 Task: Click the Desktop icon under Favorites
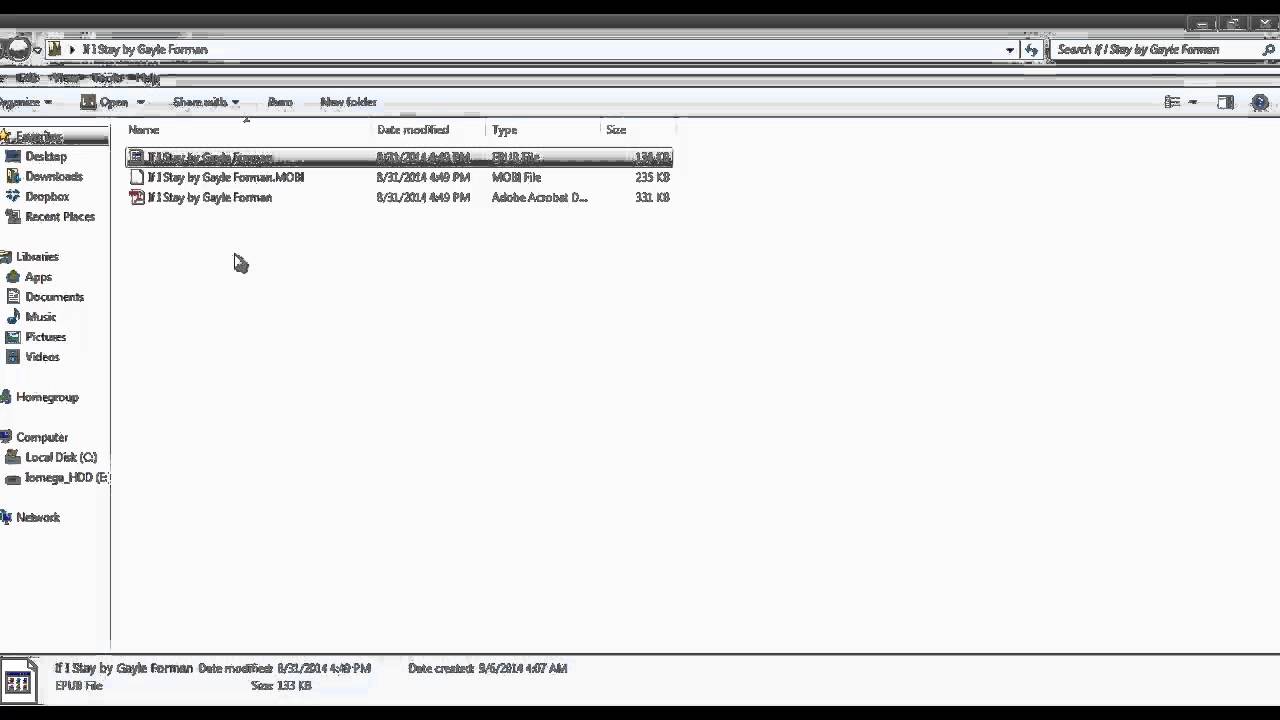click(13, 157)
